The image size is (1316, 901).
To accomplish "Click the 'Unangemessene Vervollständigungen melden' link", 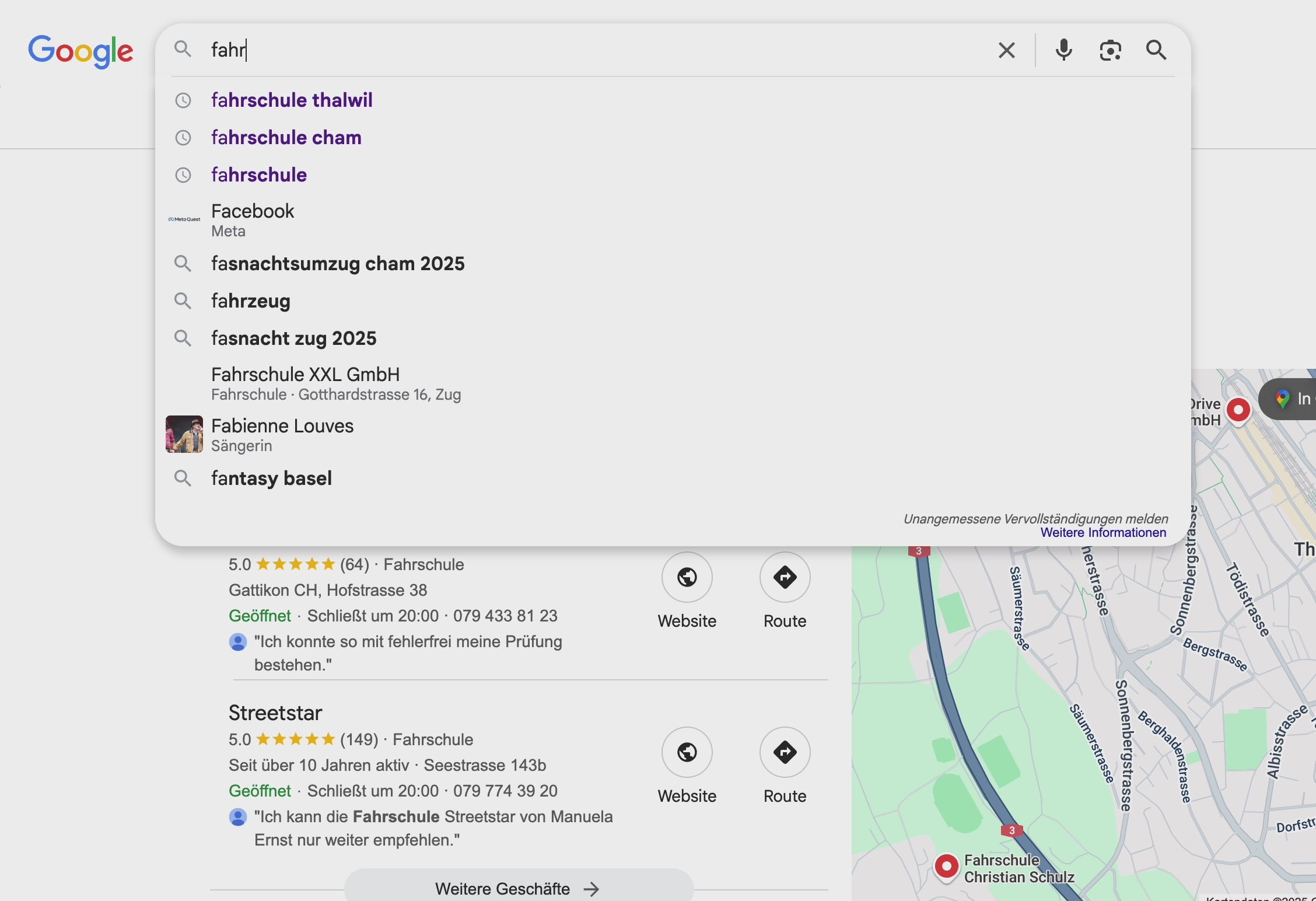I will coord(1035,519).
